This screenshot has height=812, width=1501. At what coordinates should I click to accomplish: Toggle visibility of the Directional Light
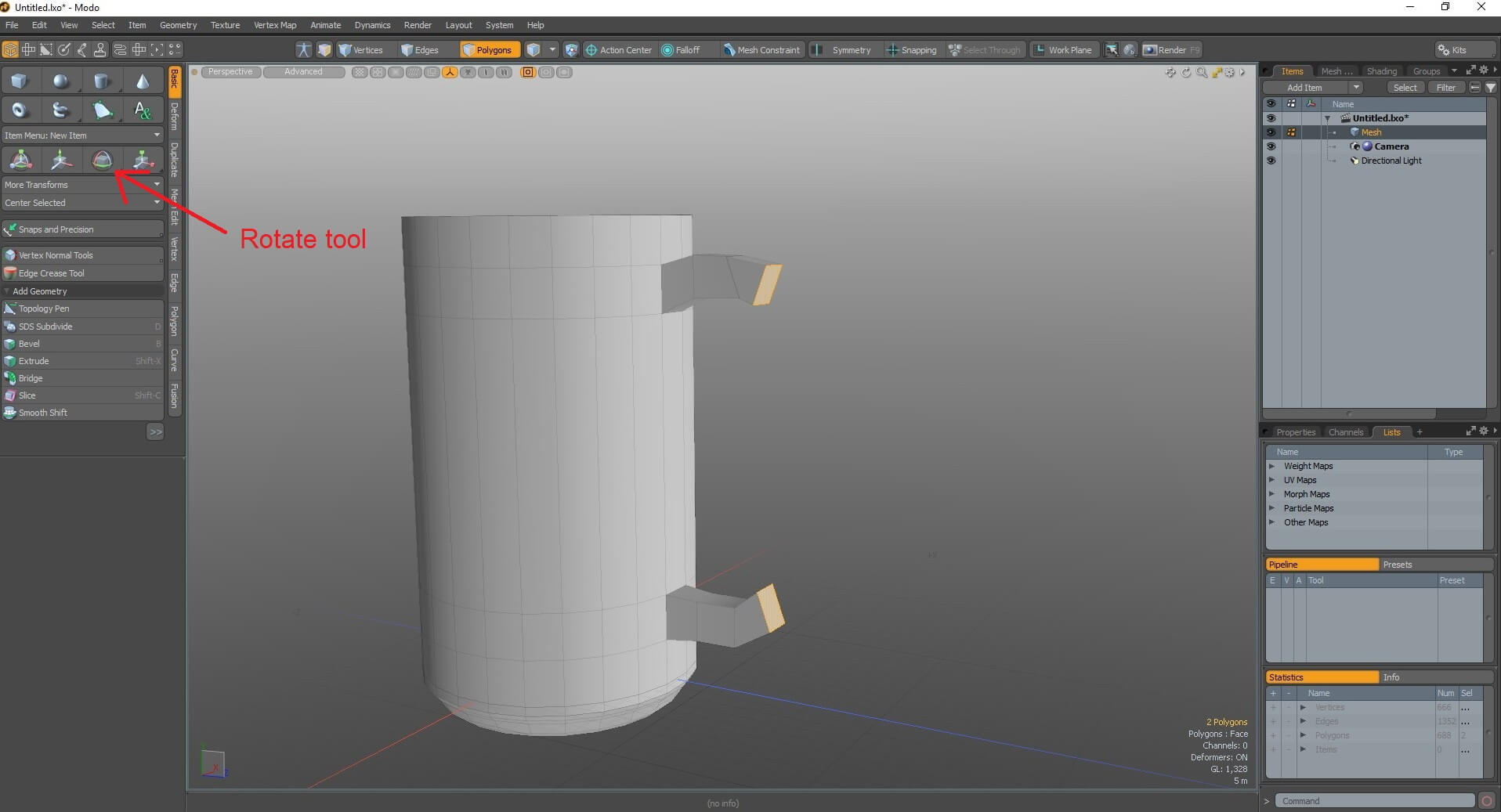click(1271, 160)
